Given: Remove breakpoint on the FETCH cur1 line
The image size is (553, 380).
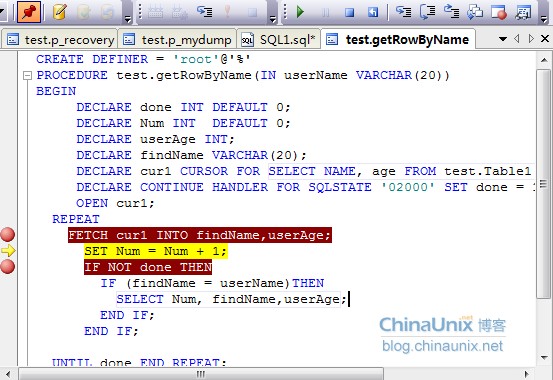Looking at the screenshot, I should click(7, 235).
